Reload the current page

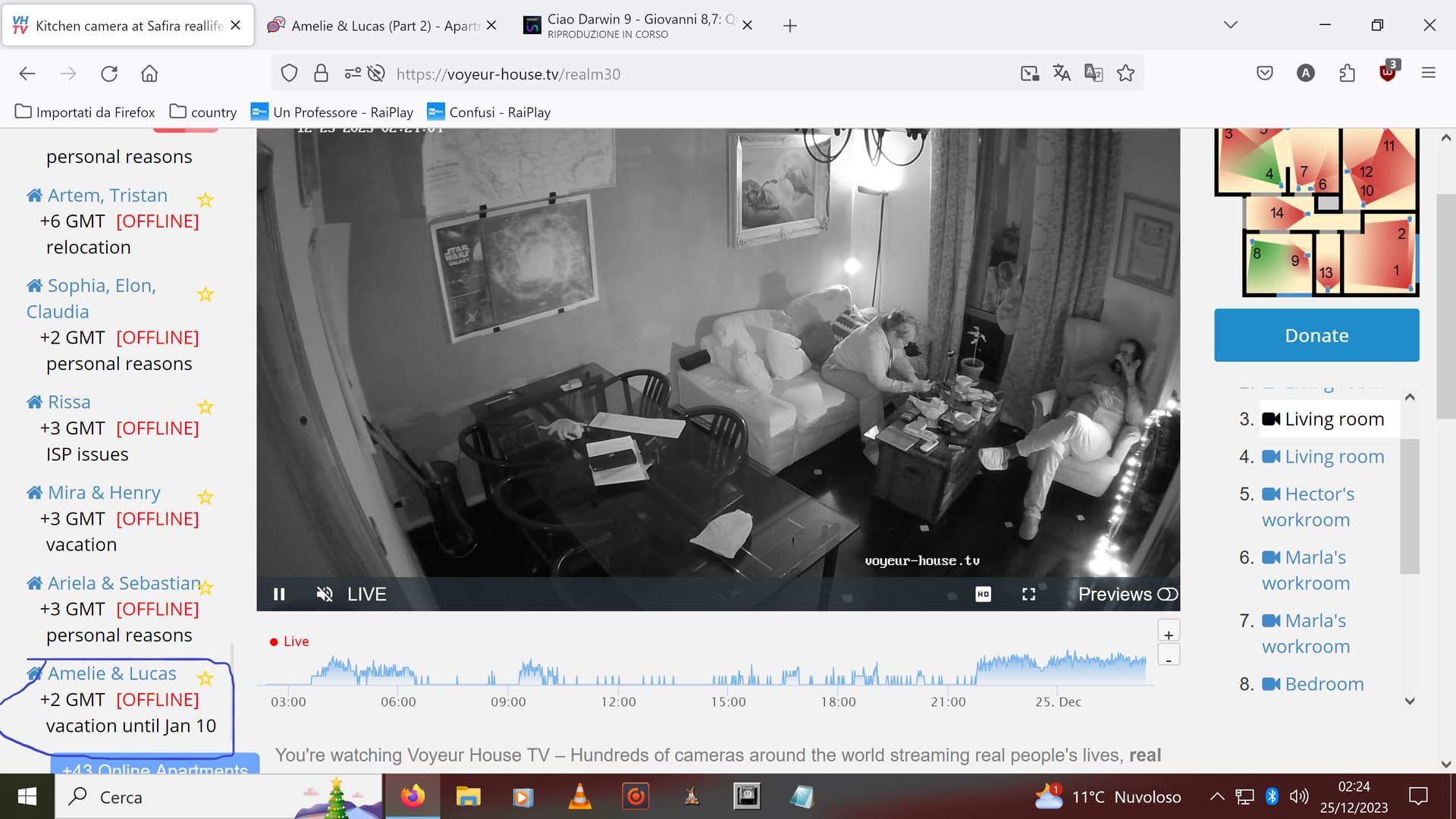pos(109,74)
